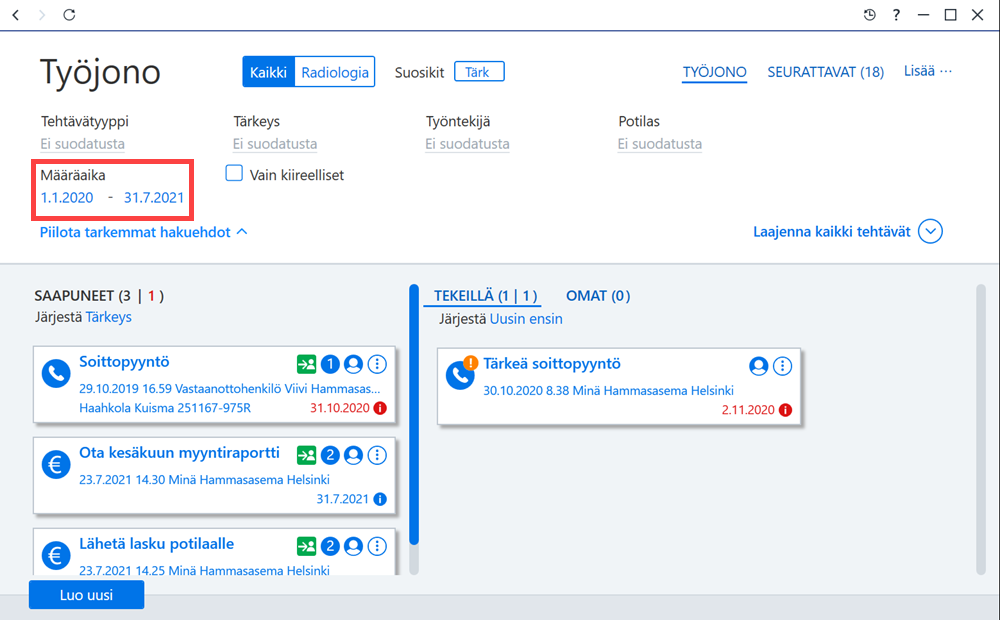
Task: Open the Potilas filter field
Action: (660, 144)
